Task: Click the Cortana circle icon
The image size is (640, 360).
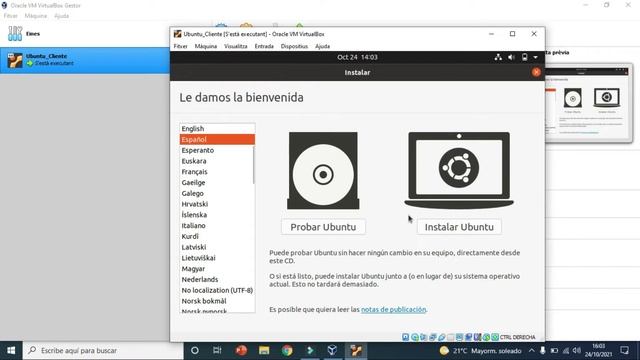Action: 195,350
